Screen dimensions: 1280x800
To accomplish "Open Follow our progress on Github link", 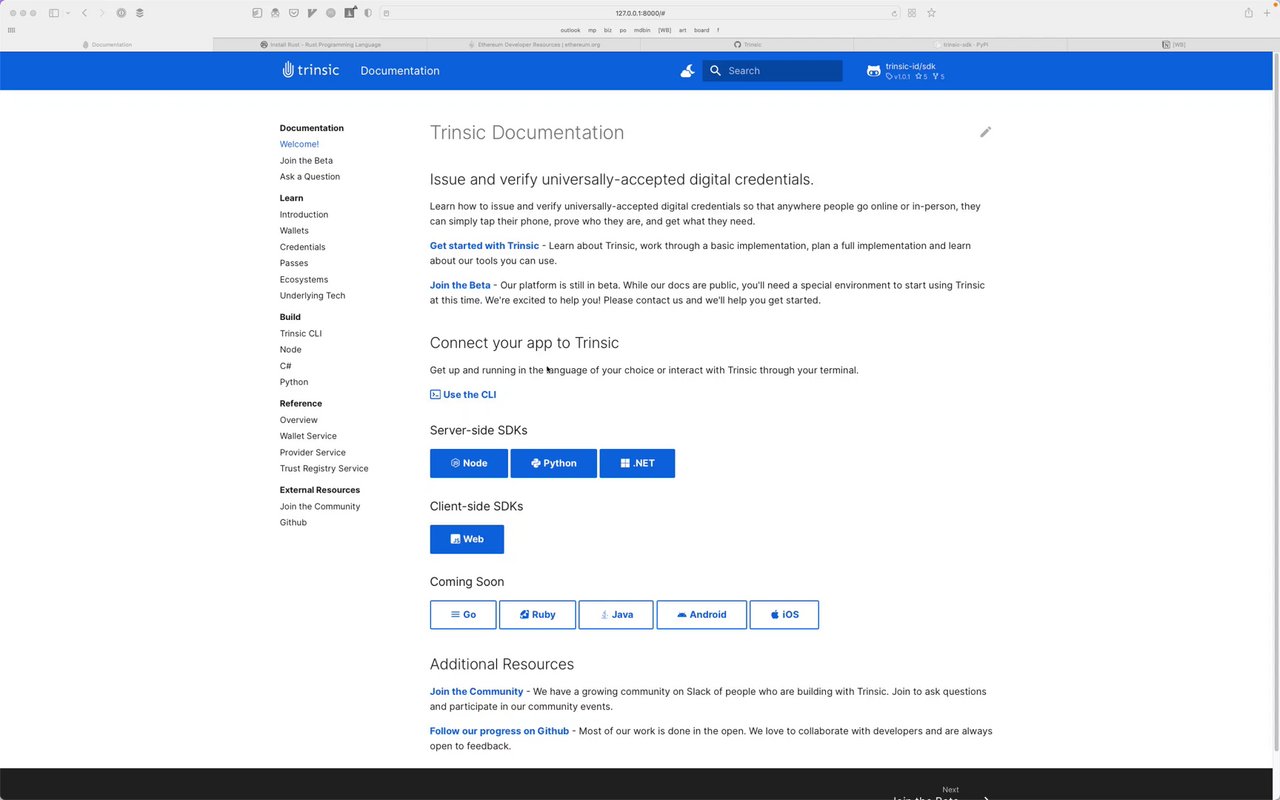I will pos(499,731).
